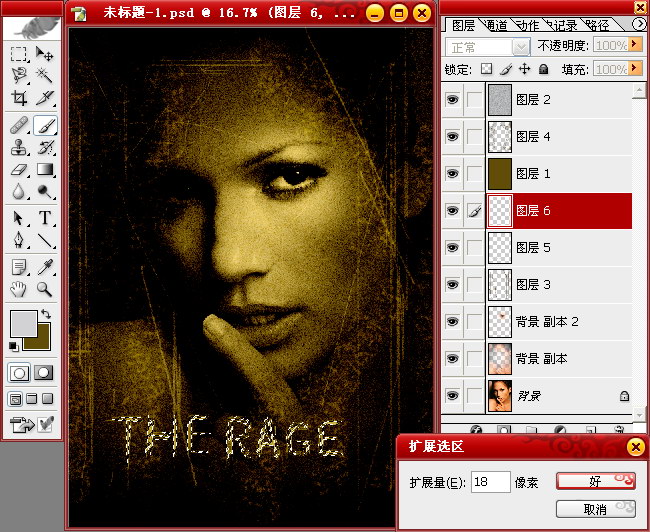Swap foreground and background colors
This screenshot has width=650, height=532.
[x=46, y=314]
